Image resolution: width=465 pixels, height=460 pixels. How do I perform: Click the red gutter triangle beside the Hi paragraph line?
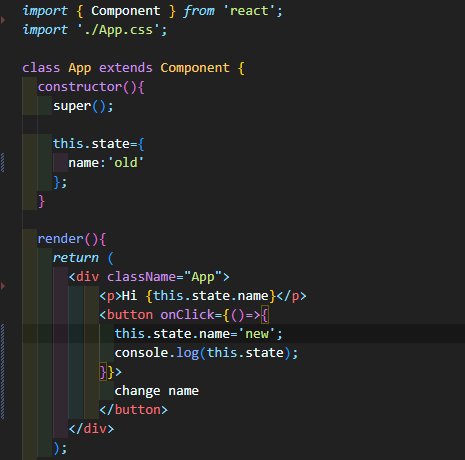pyautogui.click(x=3, y=286)
